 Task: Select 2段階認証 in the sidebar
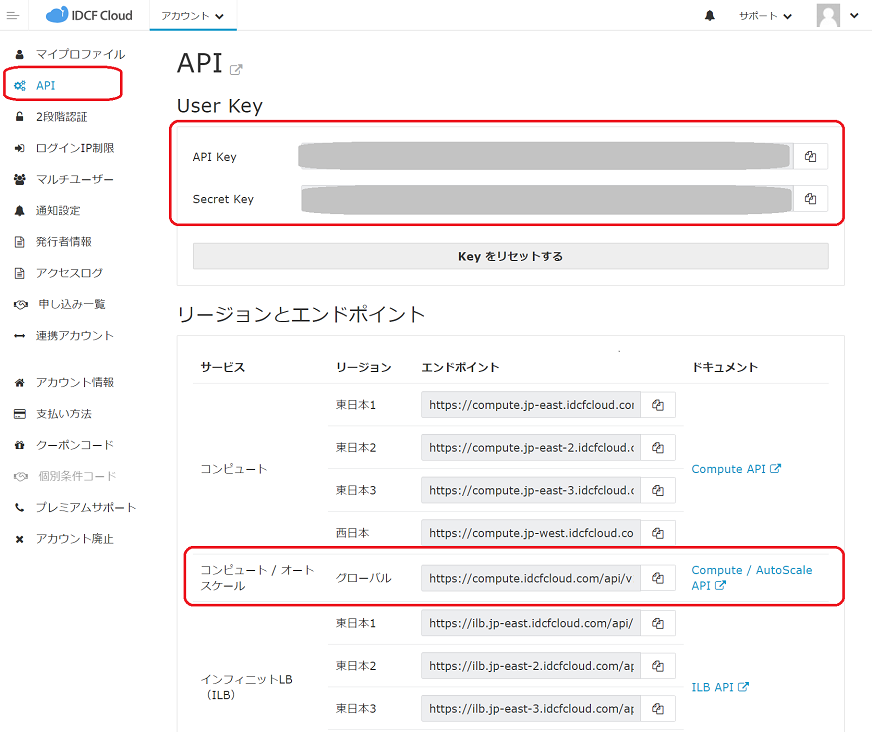coord(62,114)
